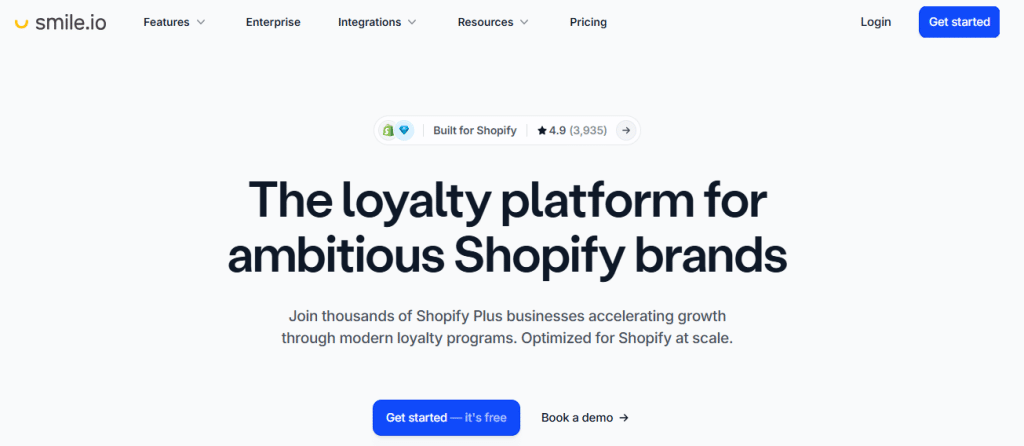This screenshot has width=1024, height=446.
Task: Open the Book a demo link
Action: coord(577,418)
